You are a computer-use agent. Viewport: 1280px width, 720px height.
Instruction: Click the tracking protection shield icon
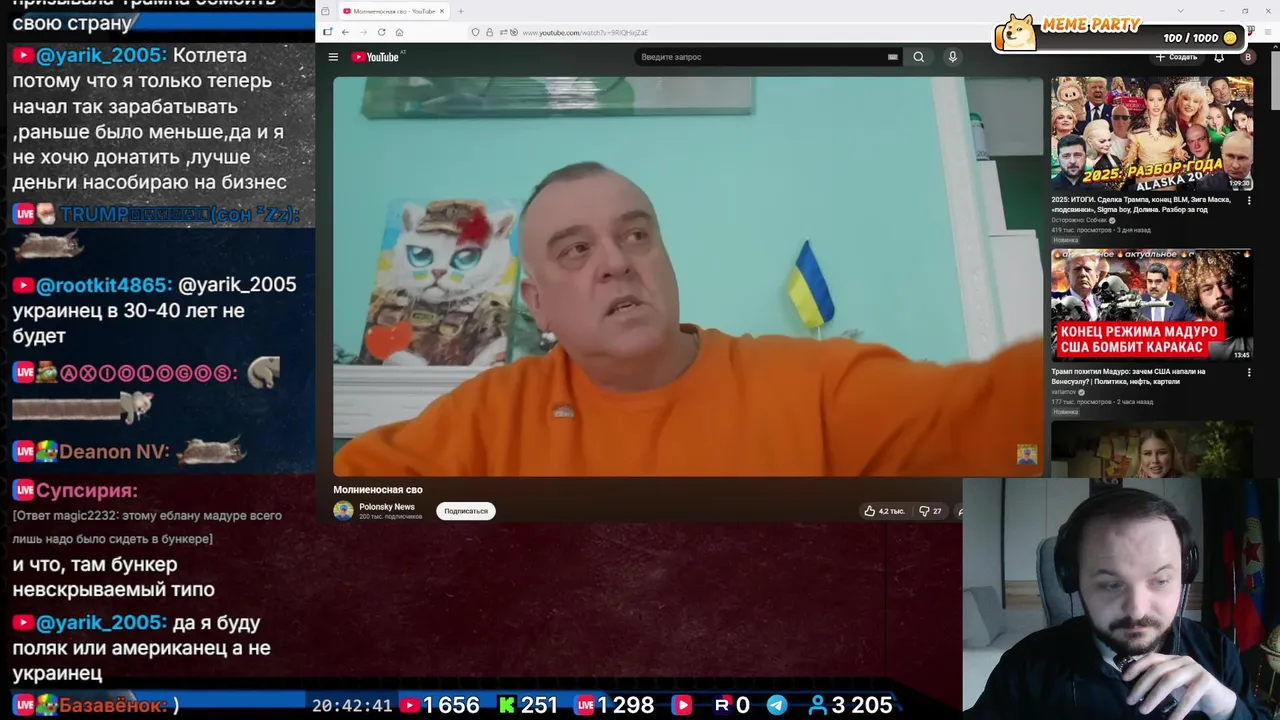point(476,32)
